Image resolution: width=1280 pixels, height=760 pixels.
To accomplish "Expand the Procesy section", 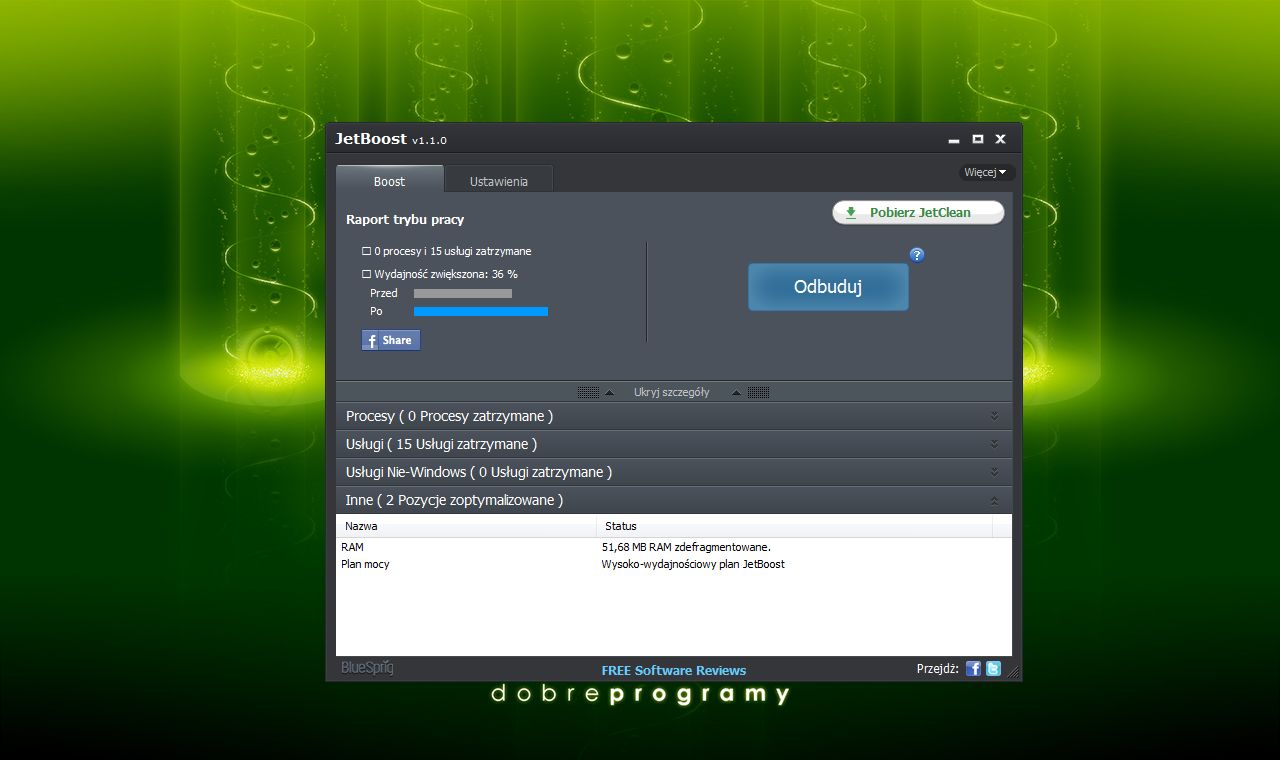I will (x=674, y=416).
